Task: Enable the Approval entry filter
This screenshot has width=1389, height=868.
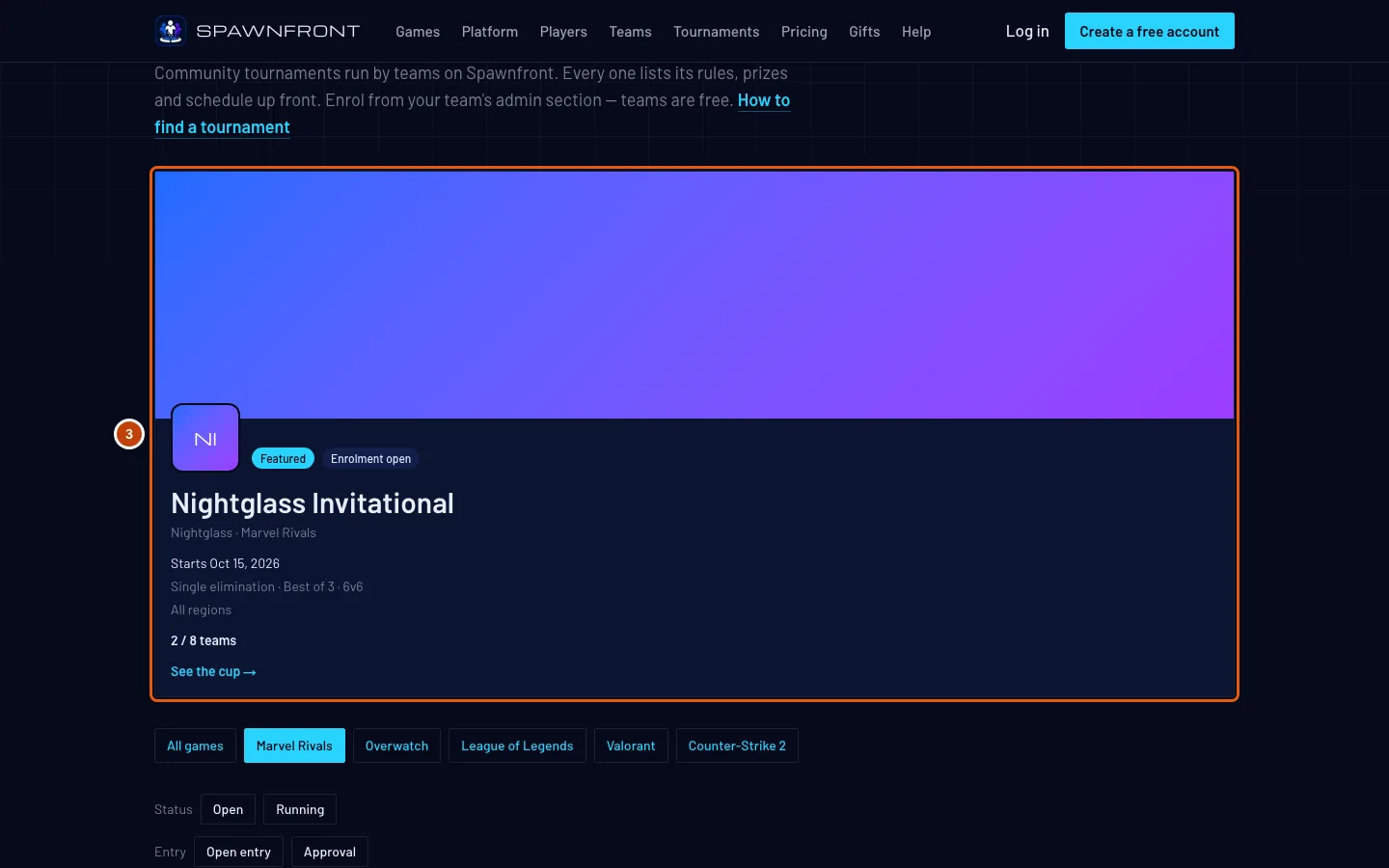Action: pyautogui.click(x=330, y=852)
